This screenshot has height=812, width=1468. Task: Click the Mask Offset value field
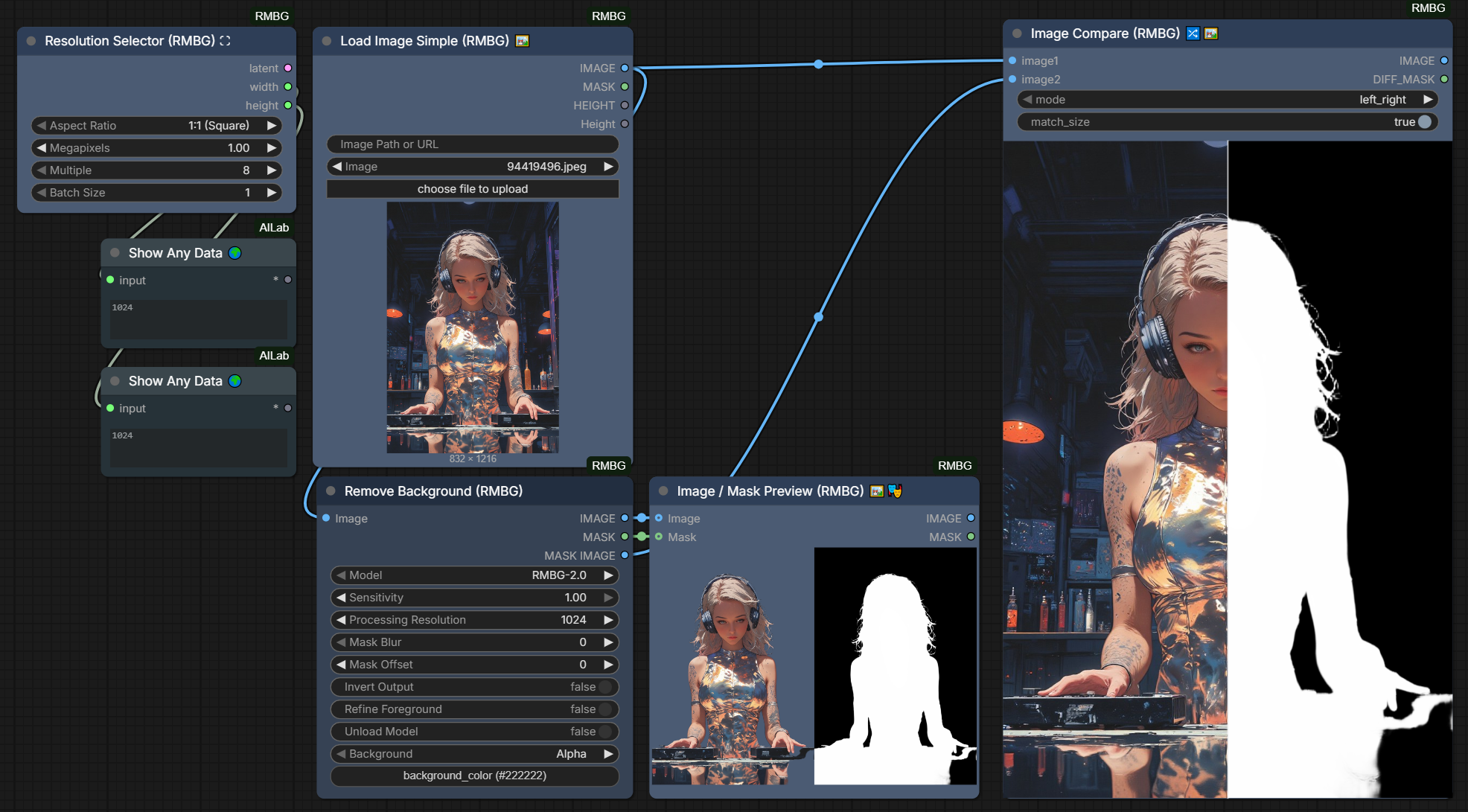pyautogui.click(x=475, y=665)
